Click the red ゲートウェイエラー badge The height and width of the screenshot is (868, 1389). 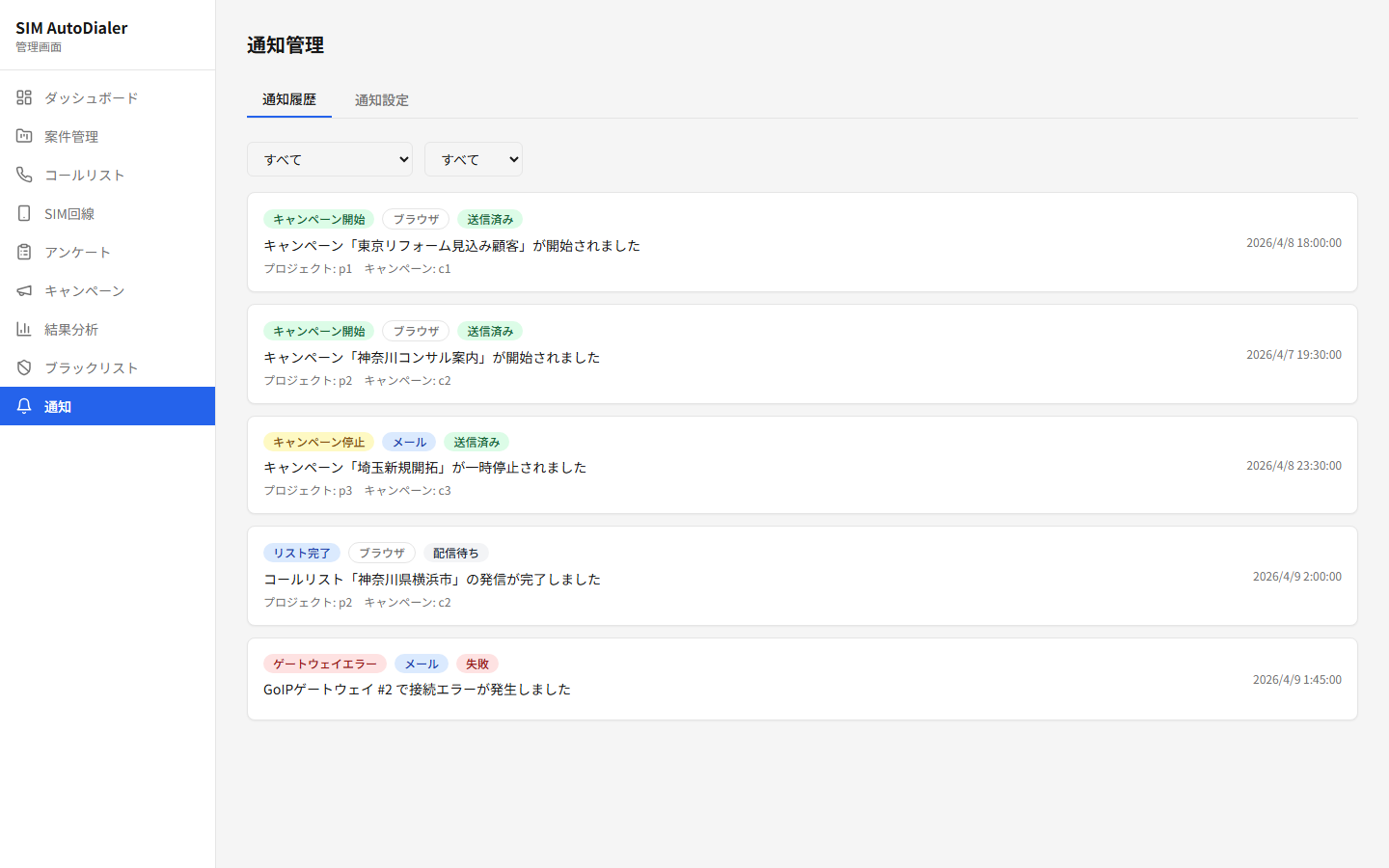[x=325, y=664]
